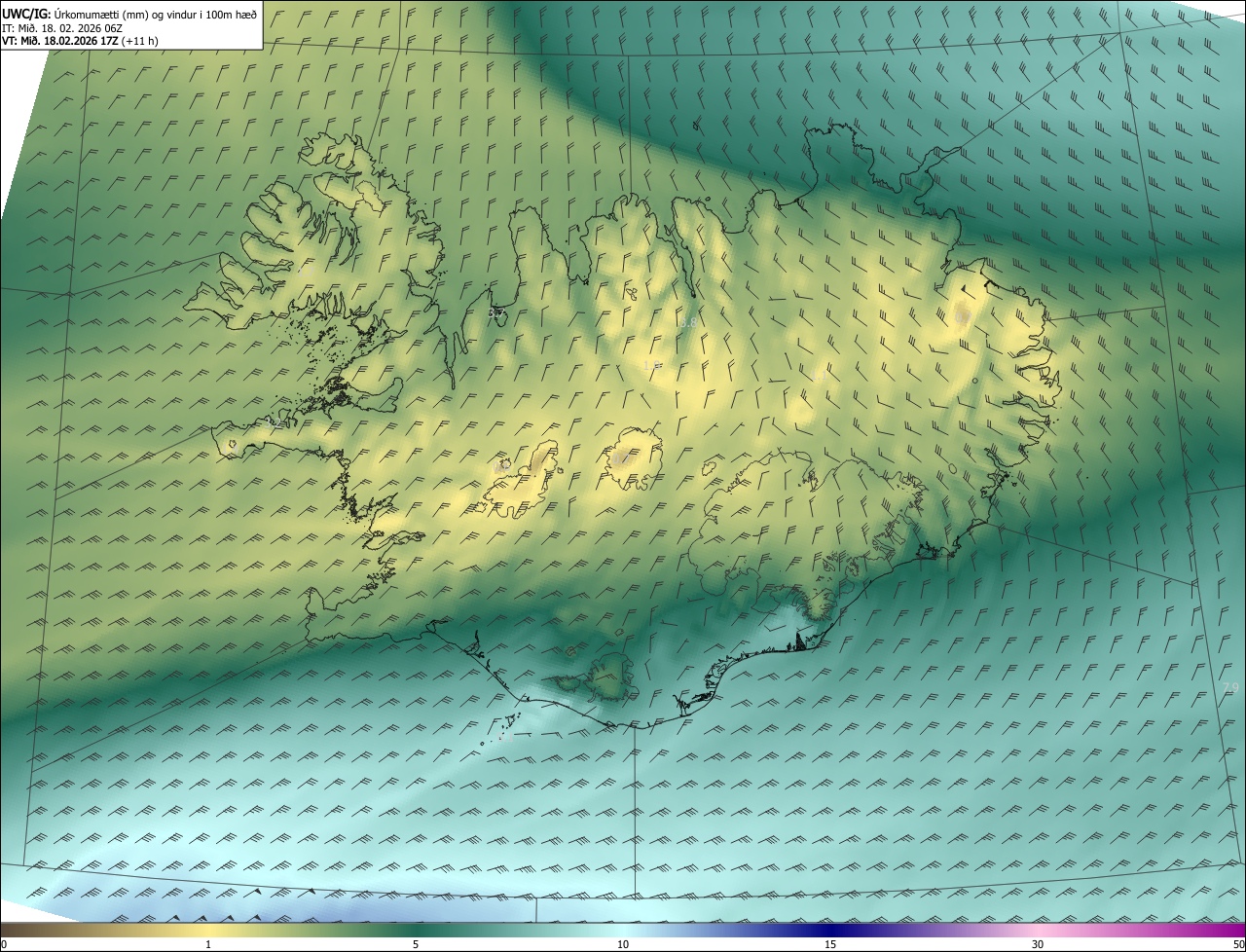
Task: Click the '5' label on the color scale
Action: 416,944
